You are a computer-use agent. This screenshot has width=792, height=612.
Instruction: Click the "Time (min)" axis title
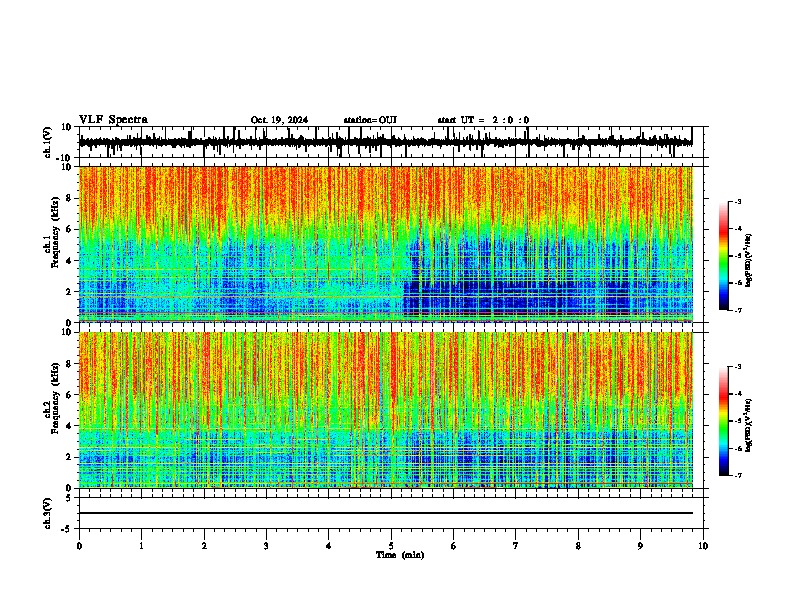[400, 555]
